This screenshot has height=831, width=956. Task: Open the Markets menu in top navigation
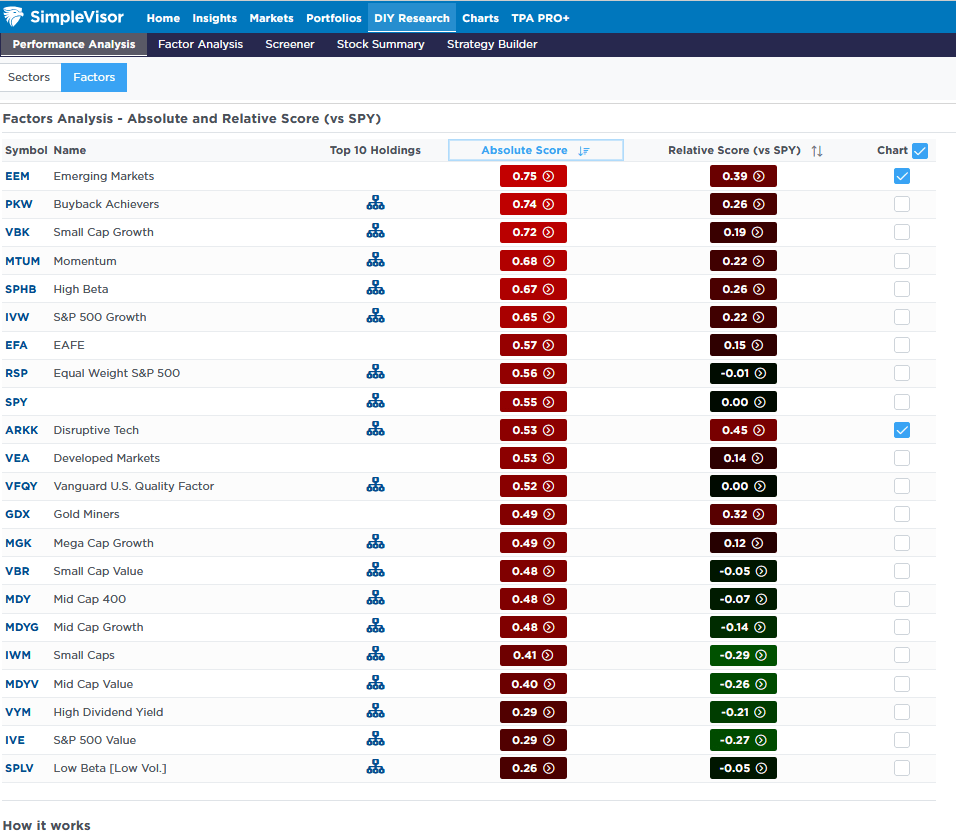[271, 18]
